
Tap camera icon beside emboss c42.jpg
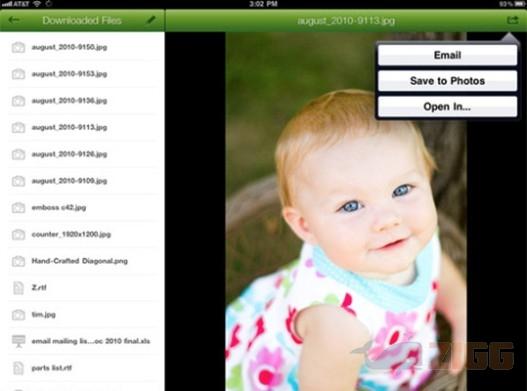point(18,207)
